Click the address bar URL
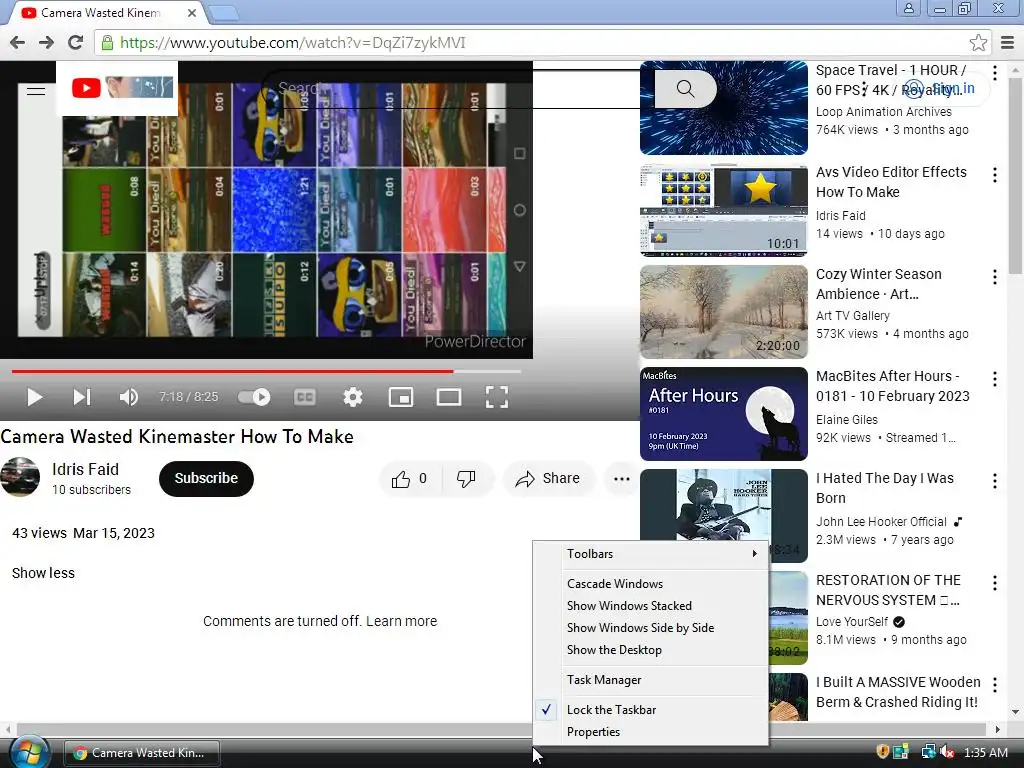The height and width of the screenshot is (768, 1024). 293,43
